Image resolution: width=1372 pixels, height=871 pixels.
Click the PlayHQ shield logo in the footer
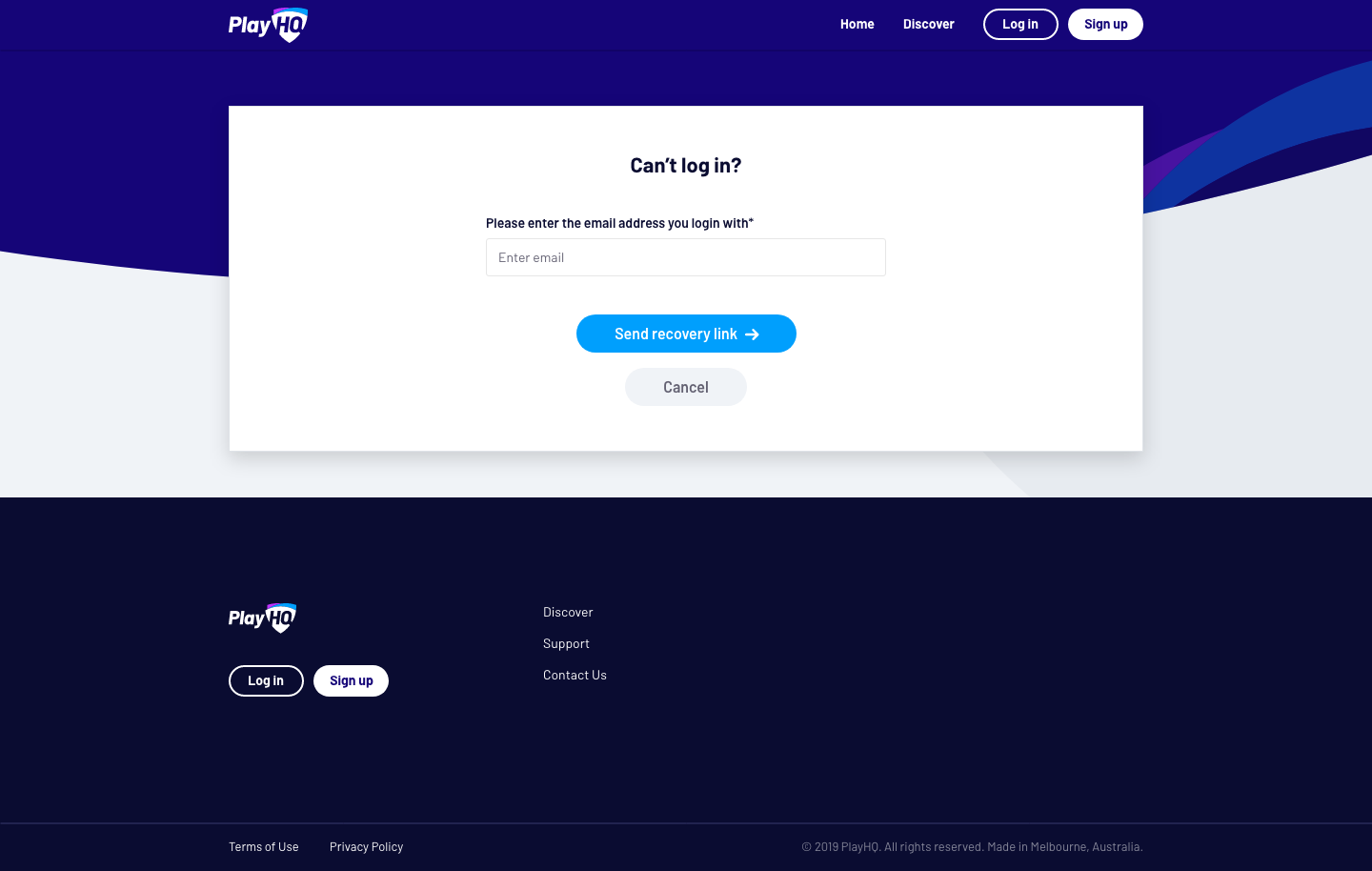(262, 618)
